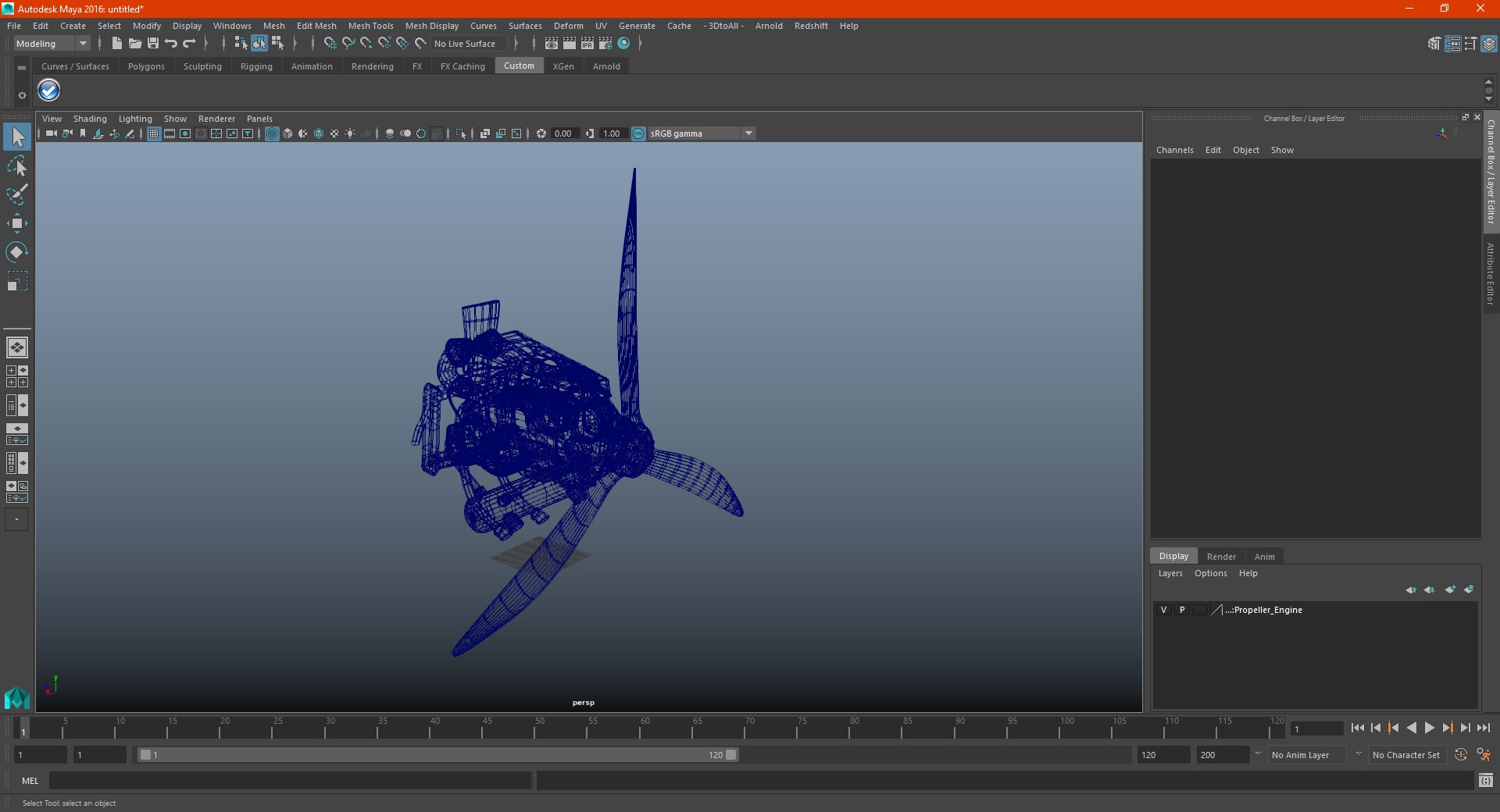Activate the Lasso Select tool
This screenshot has height=812, width=1500.
click(x=17, y=166)
